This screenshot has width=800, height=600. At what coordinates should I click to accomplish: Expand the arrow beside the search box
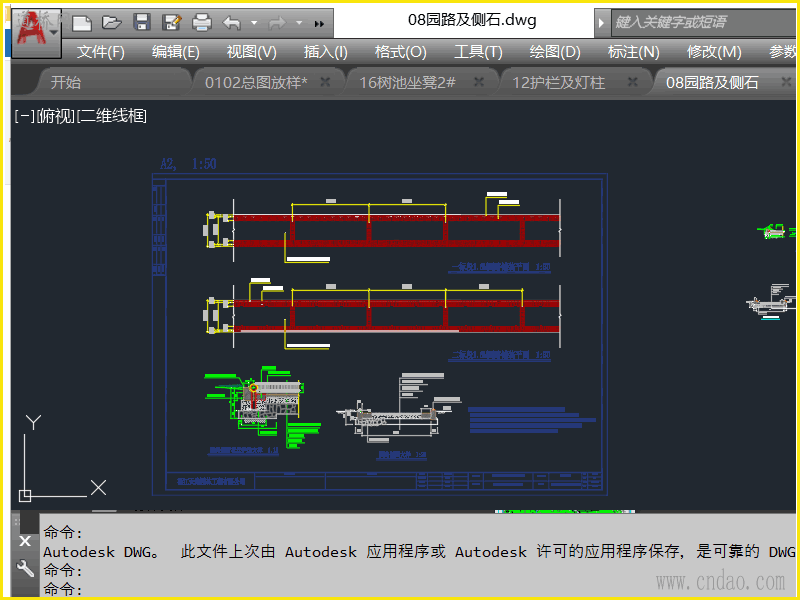pyautogui.click(x=602, y=23)
